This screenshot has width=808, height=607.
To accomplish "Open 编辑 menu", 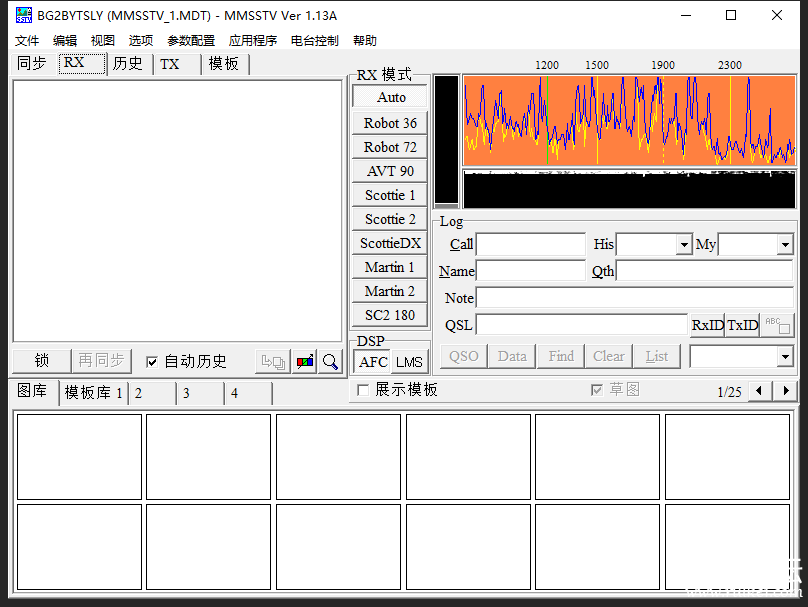I will point(65,40).
